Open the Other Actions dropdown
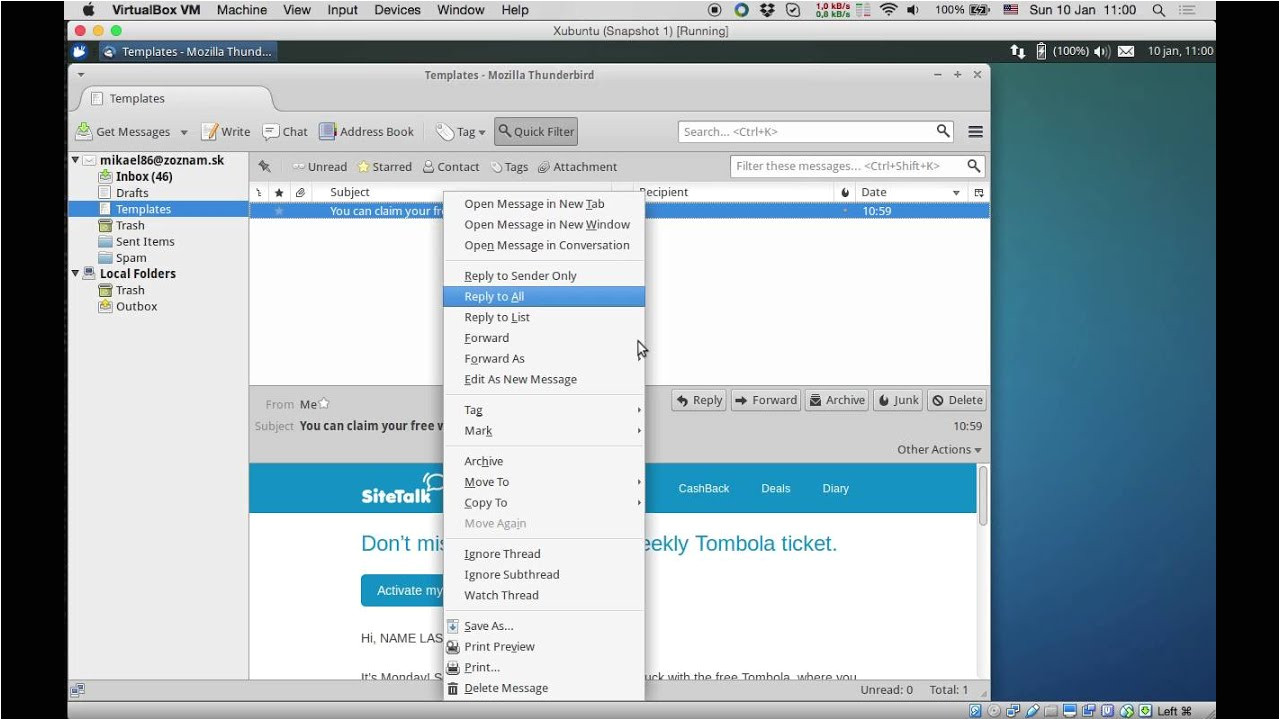 click(x=939, y=450)
